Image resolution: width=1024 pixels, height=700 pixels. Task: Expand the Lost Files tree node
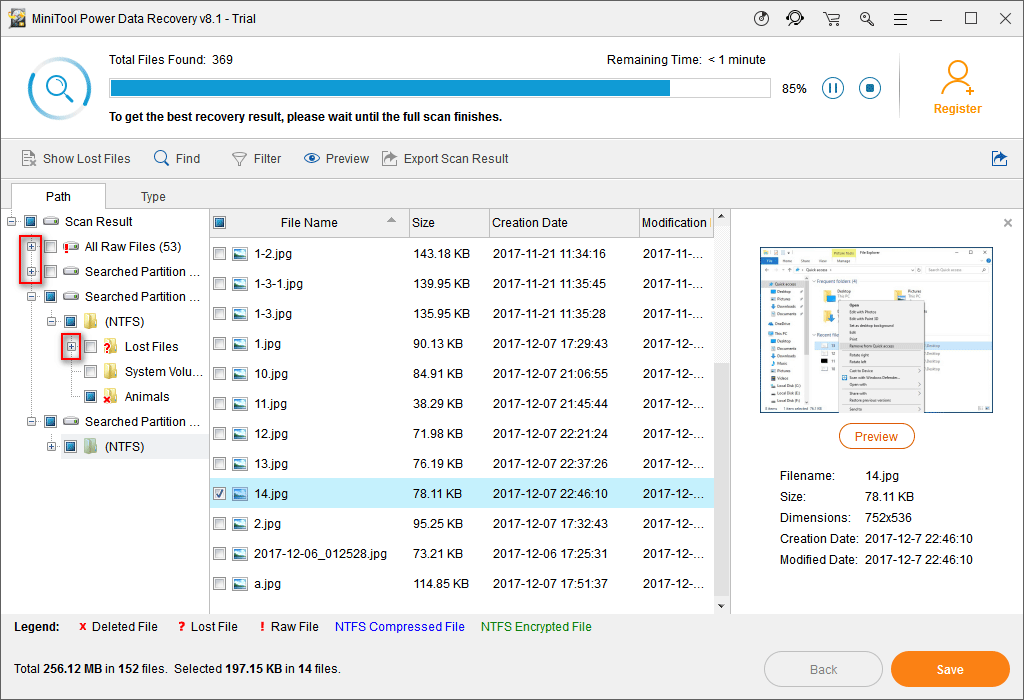tap(71, 347)
